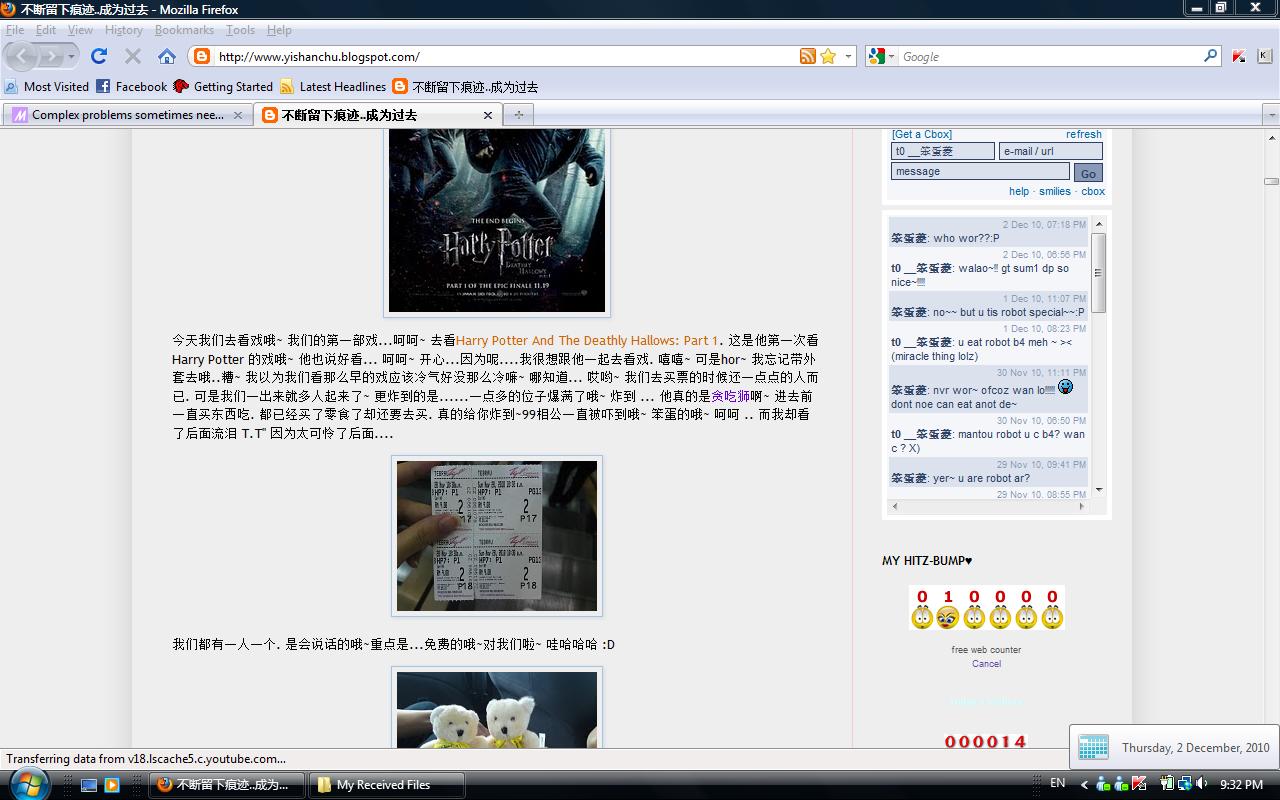1280x800 pixels.
Task: Click the Harry Potter And The Deathly Hallows link
Action: click(587, 341)
